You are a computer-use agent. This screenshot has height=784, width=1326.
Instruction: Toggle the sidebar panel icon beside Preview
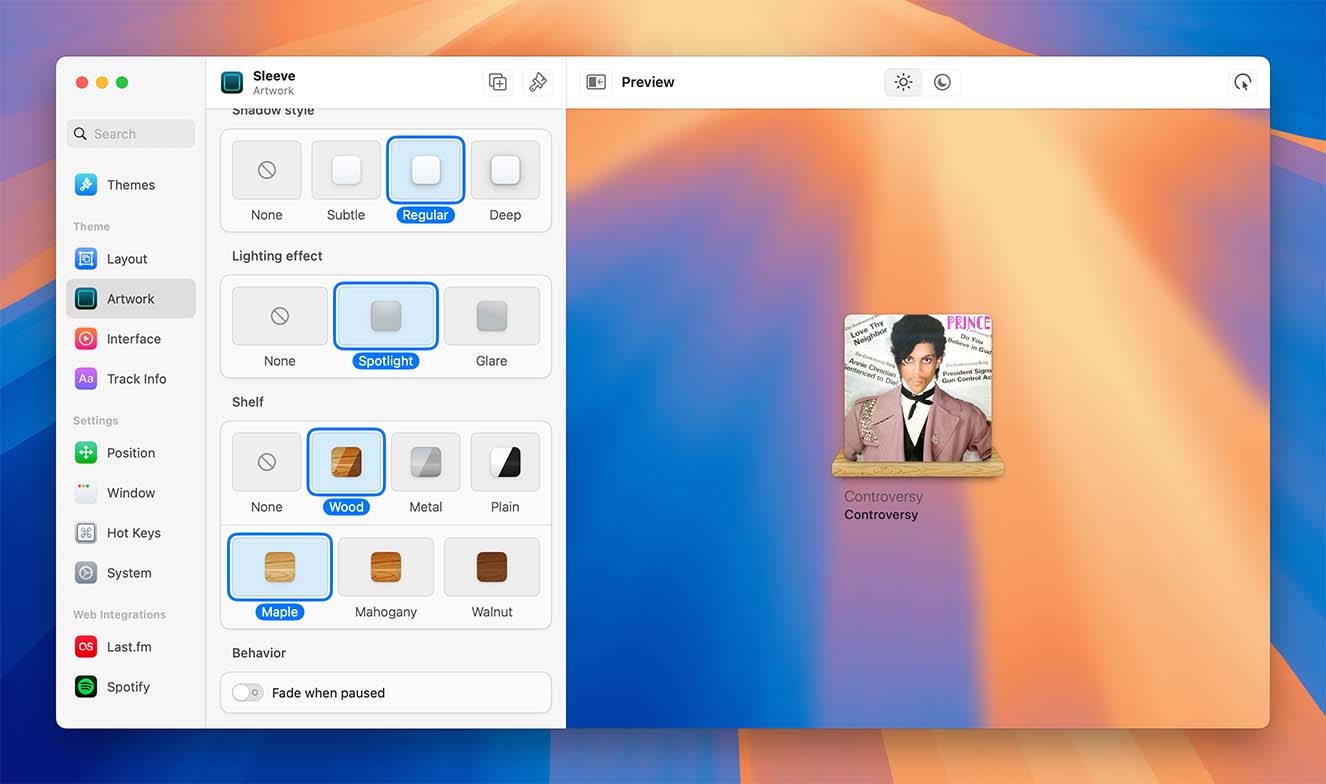pos(596,82)
